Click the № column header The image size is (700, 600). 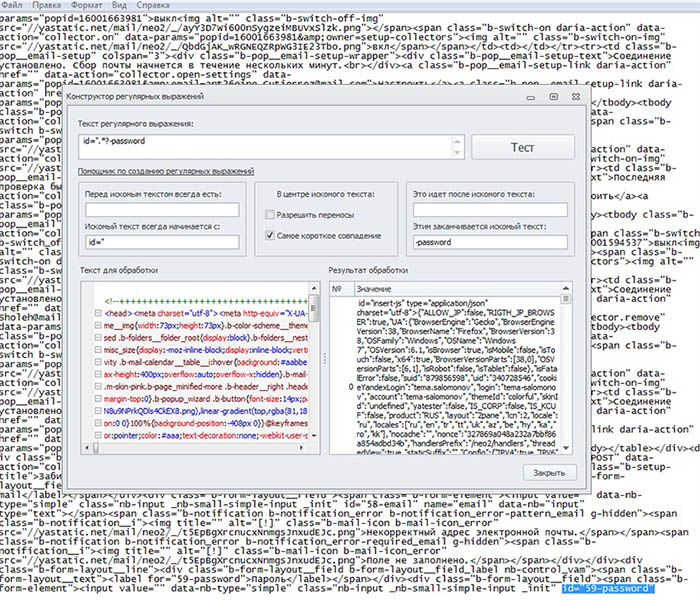coord(342,289)
